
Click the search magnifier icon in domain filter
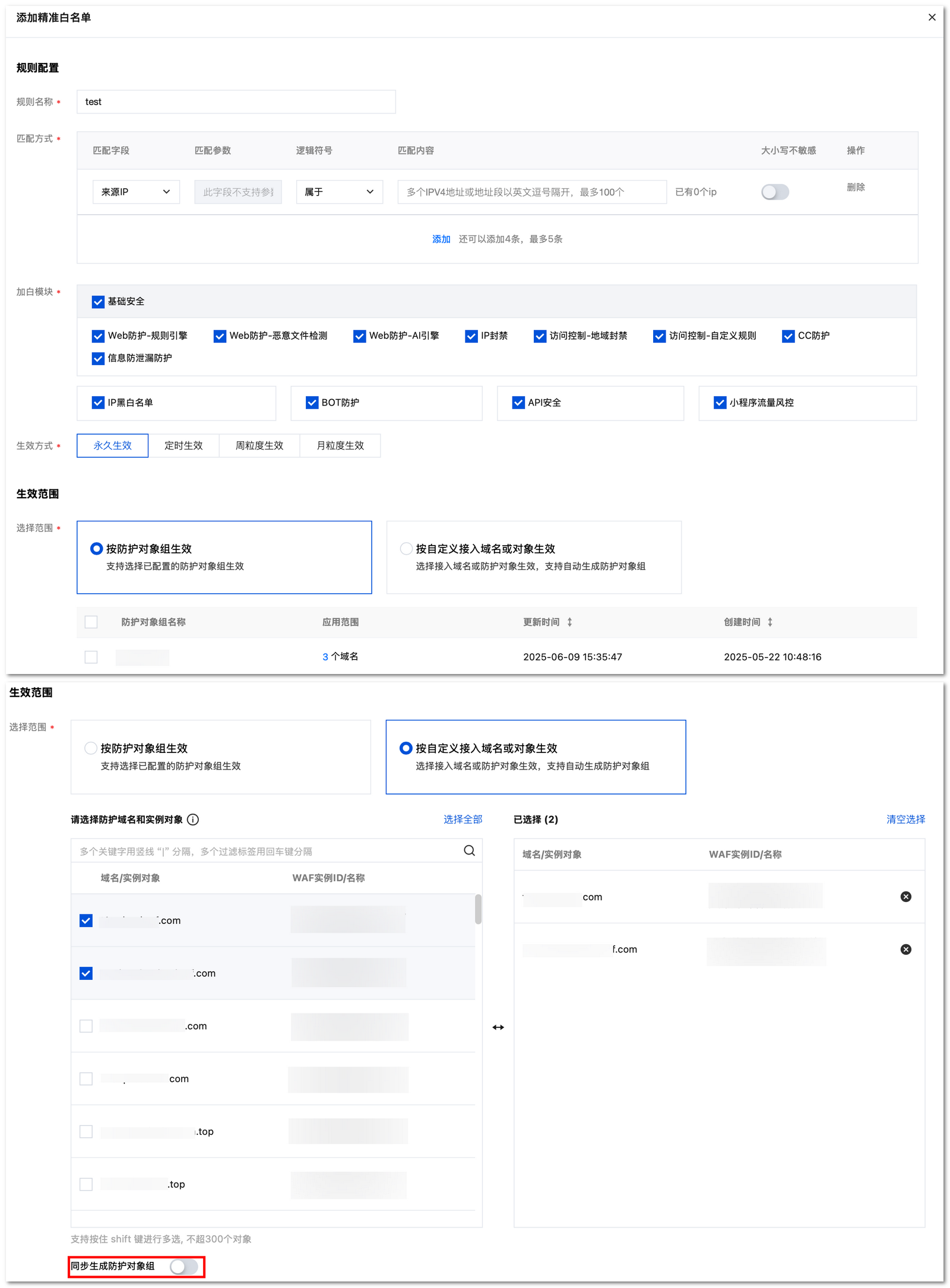[x=469, y=850]
